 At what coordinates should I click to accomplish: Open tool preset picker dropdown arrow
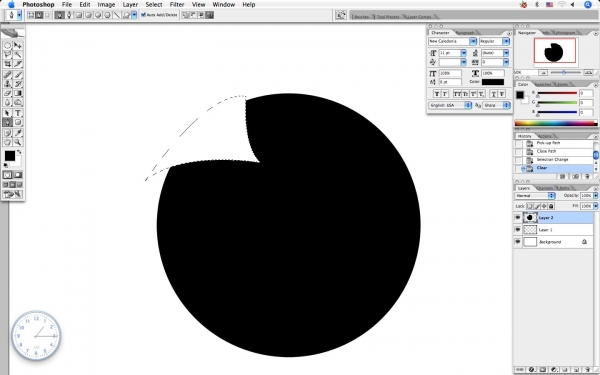pyautogui.click(x=20, y=15)
